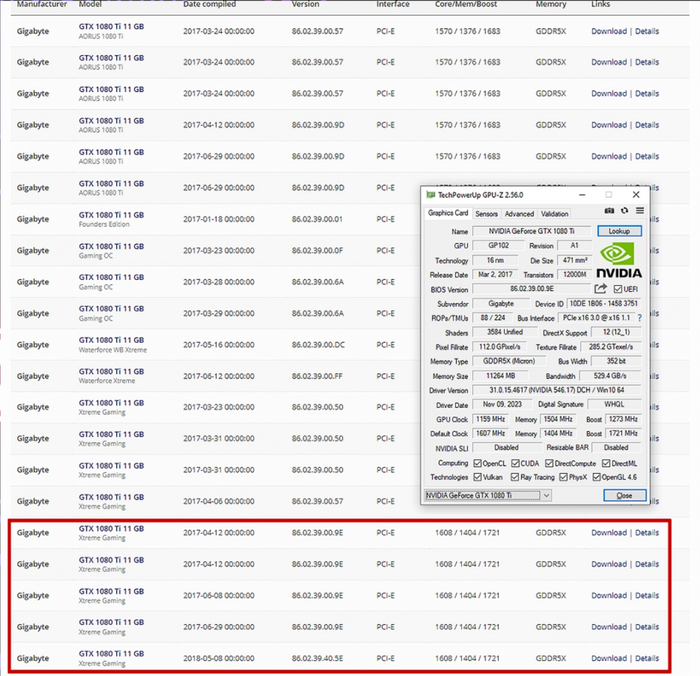
Task: Toggle the OpenCL checkbox
Action: (x=477, y=463)
